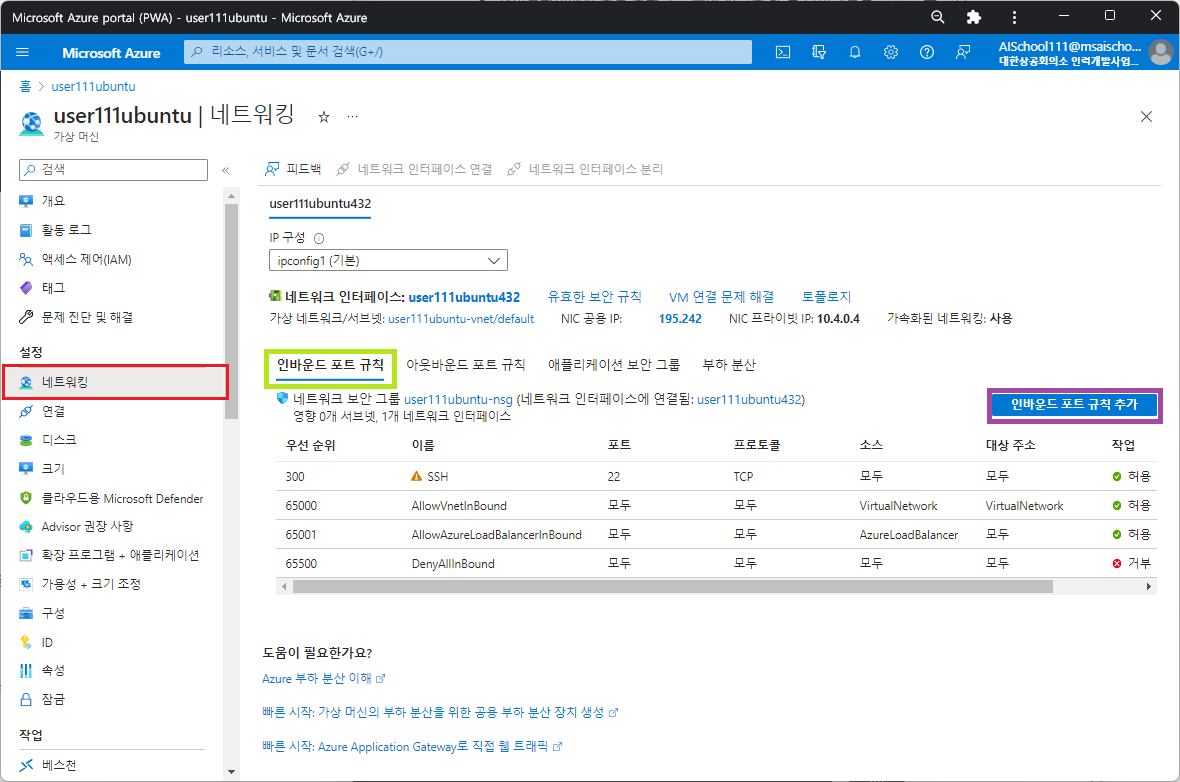Open the browser extensions puzzle icon

974,17
